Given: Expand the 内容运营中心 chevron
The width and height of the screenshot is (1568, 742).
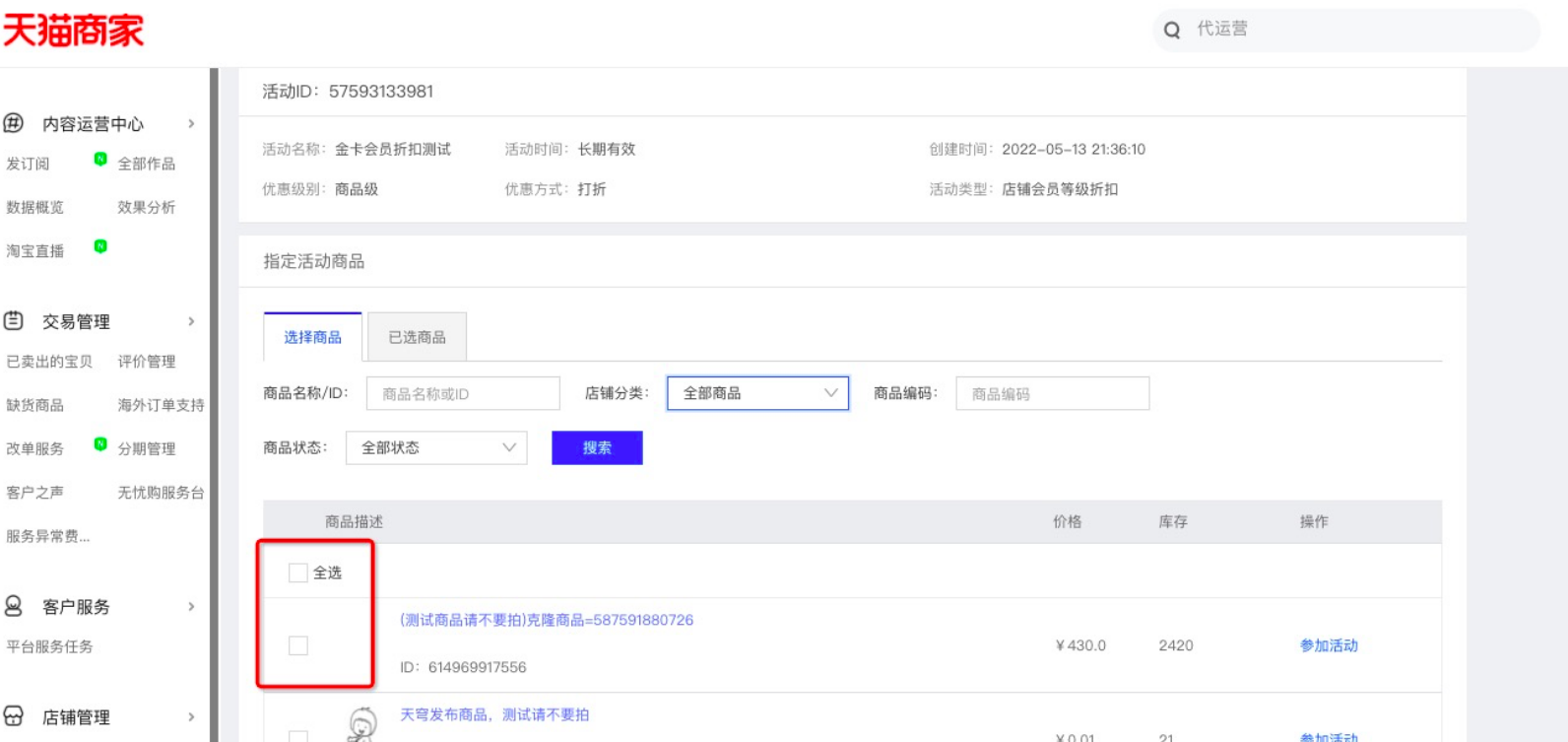Looking at the screenshot, I should tap(191, 123).
